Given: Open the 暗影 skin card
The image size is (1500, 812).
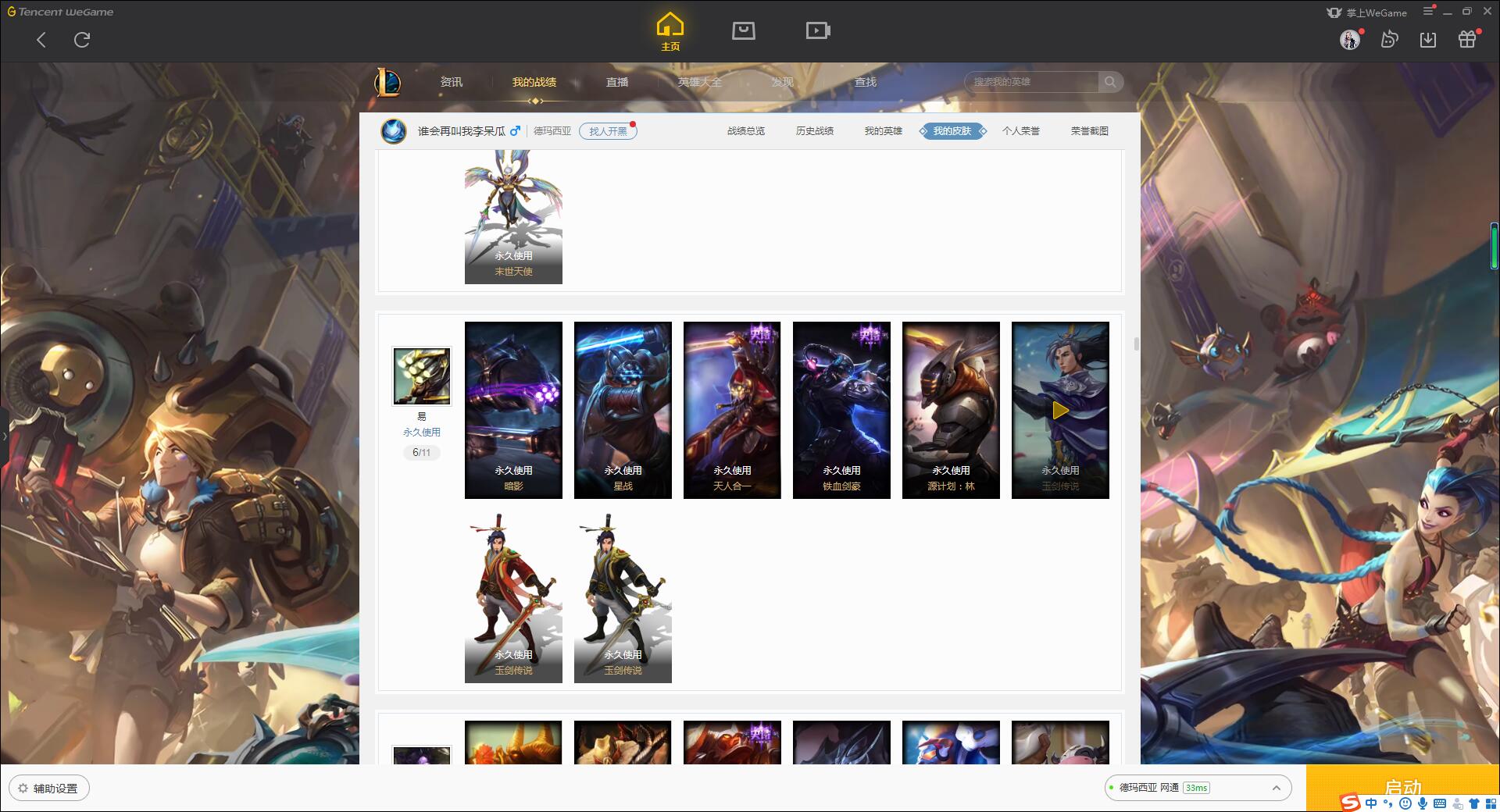Looking at the screenshot, I should (513, 410).
